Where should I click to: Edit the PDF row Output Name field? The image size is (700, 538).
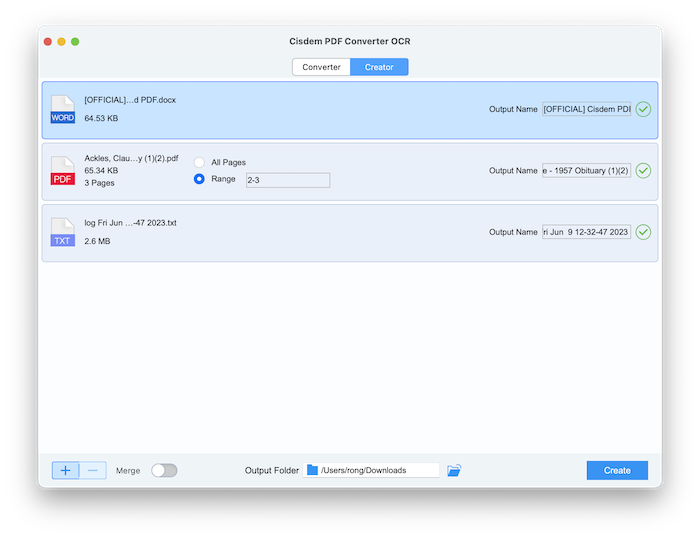pyautogui.click(x=586, y=171)
